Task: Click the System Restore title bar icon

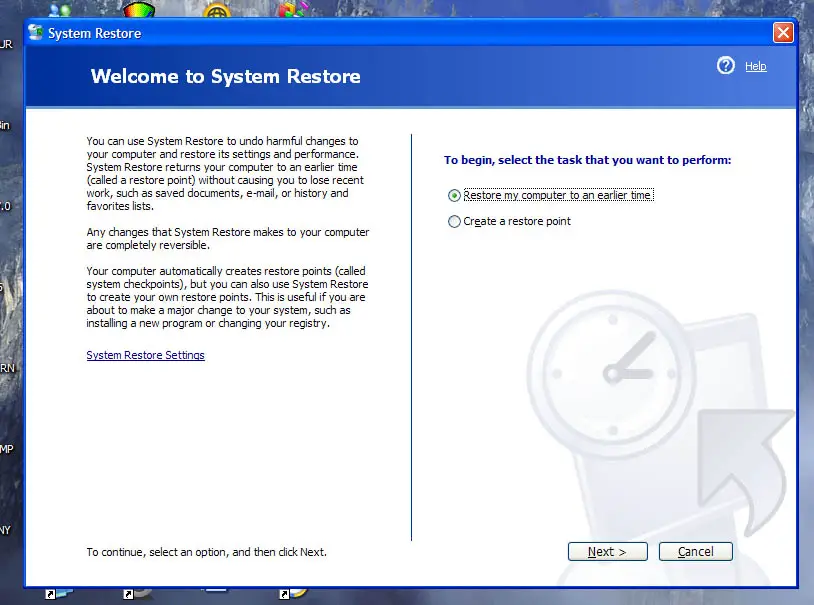Action: click(35, 32)
